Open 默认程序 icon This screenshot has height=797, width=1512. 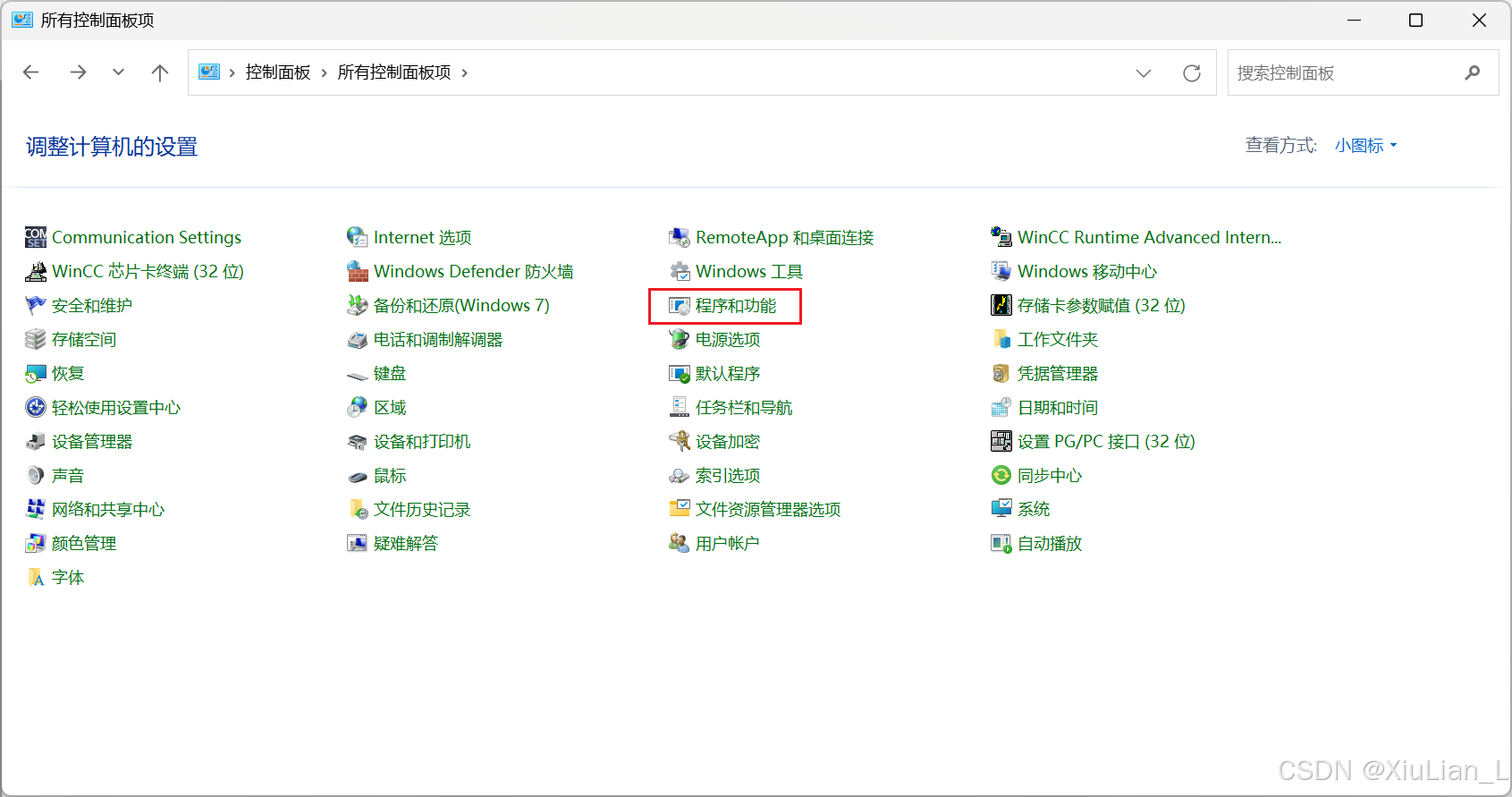680,373
